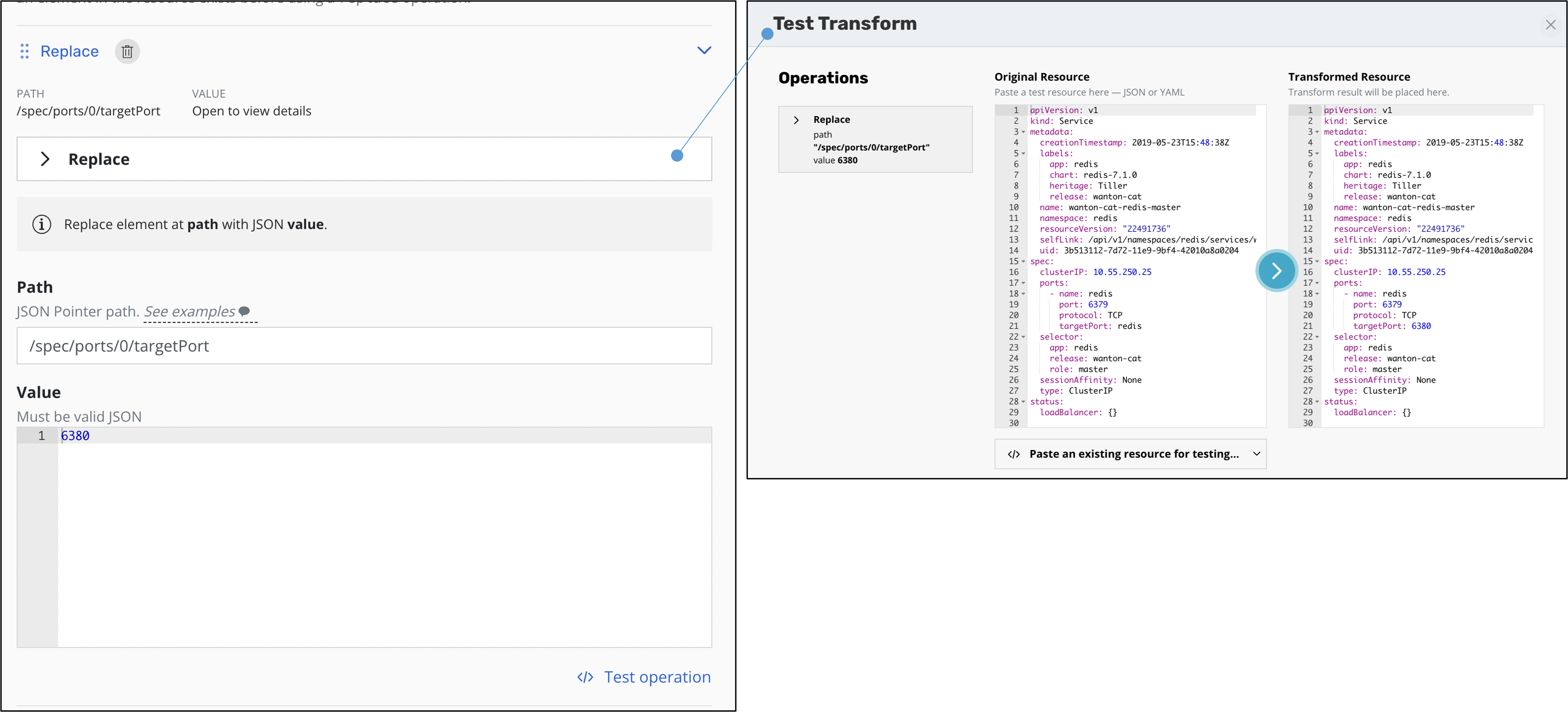Click 'targetPort: 6380' in Transformed Resource

[x=1392, y=326]
